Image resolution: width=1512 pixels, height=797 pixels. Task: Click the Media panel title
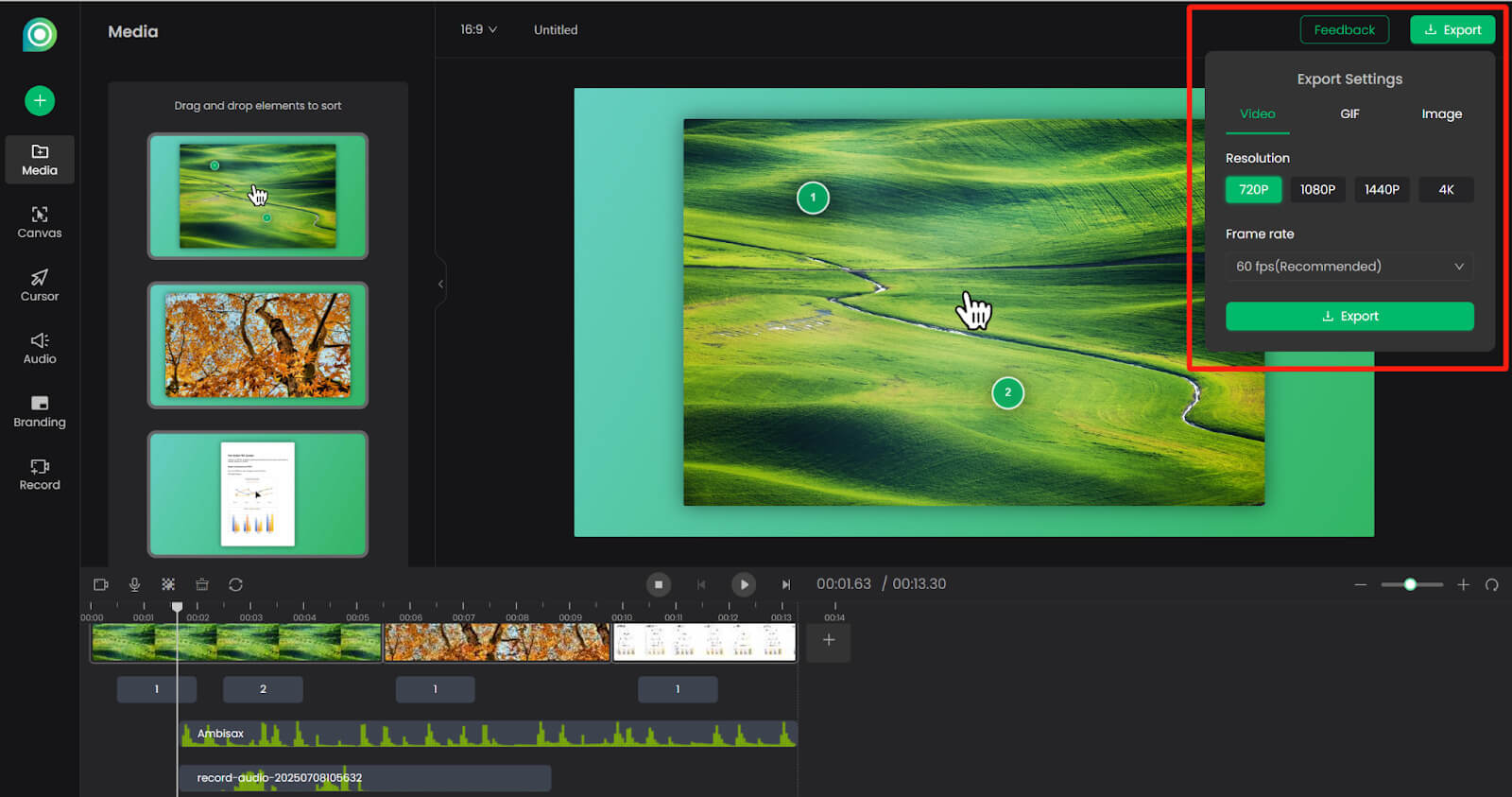pos(133,31)
